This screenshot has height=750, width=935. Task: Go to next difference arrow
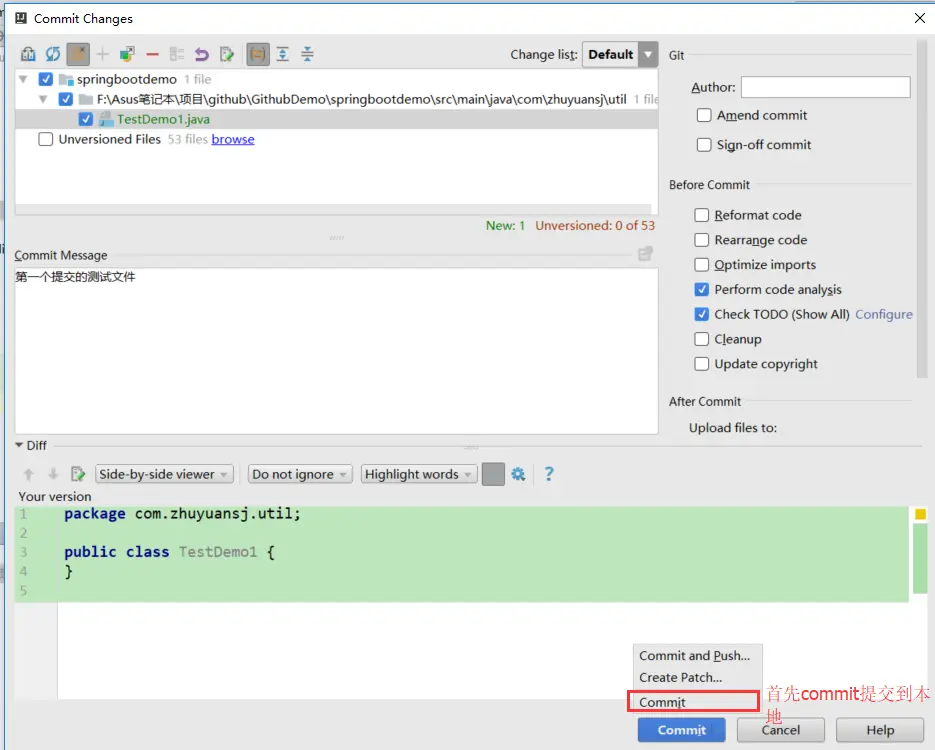pos(53,474)
